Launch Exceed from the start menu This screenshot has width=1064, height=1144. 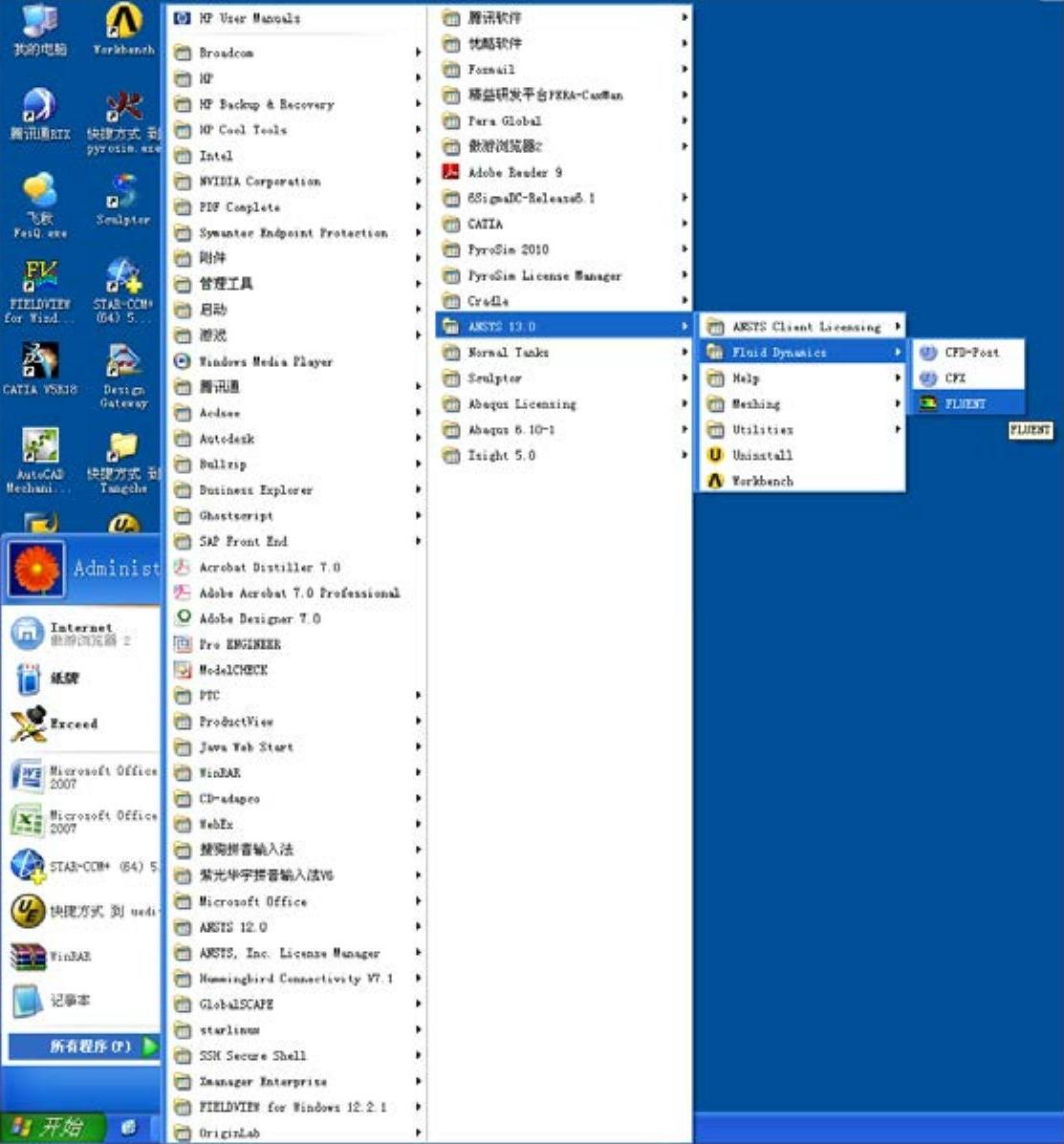[81, 723]
